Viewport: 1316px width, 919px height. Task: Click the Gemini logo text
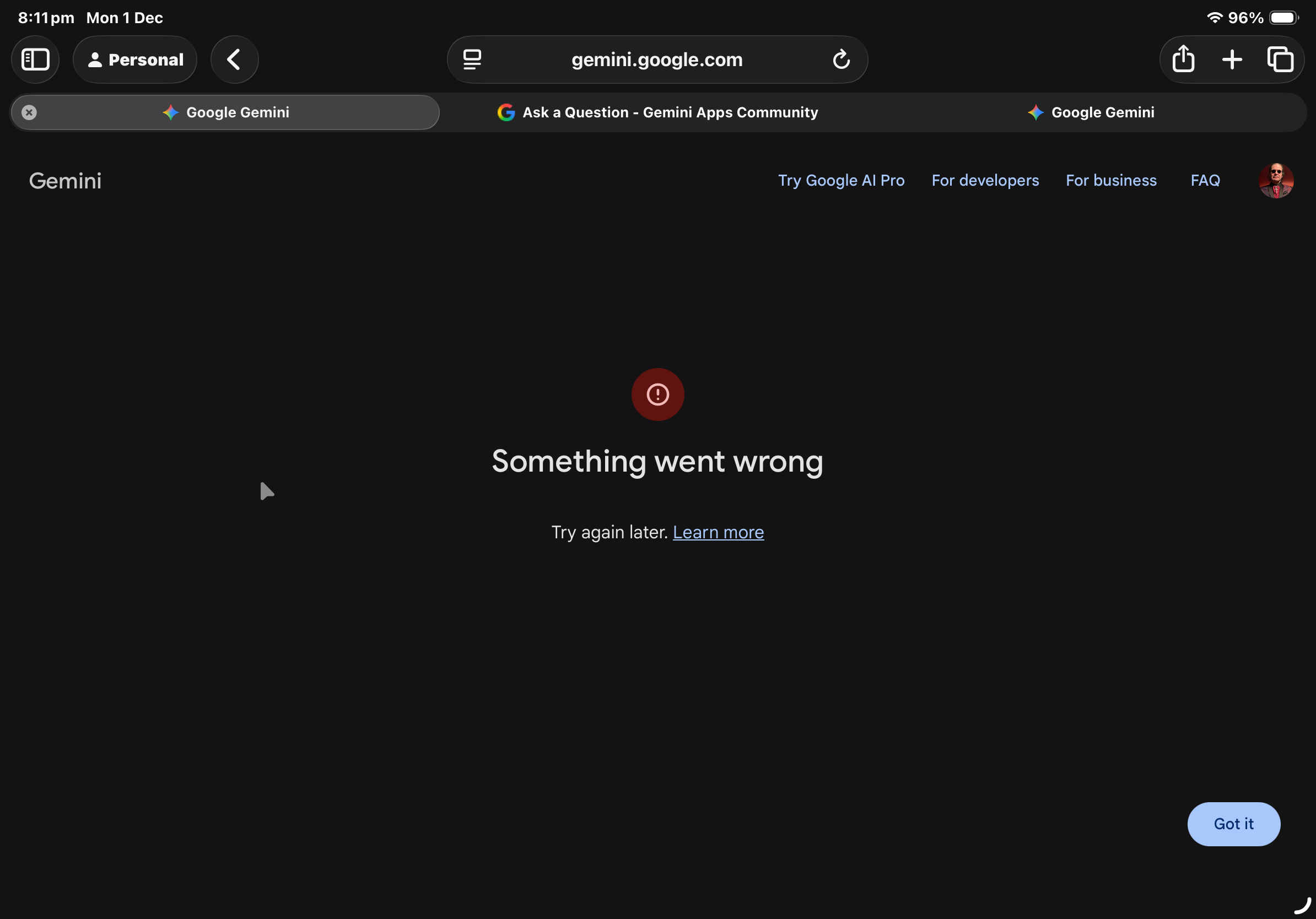[66, 181]
